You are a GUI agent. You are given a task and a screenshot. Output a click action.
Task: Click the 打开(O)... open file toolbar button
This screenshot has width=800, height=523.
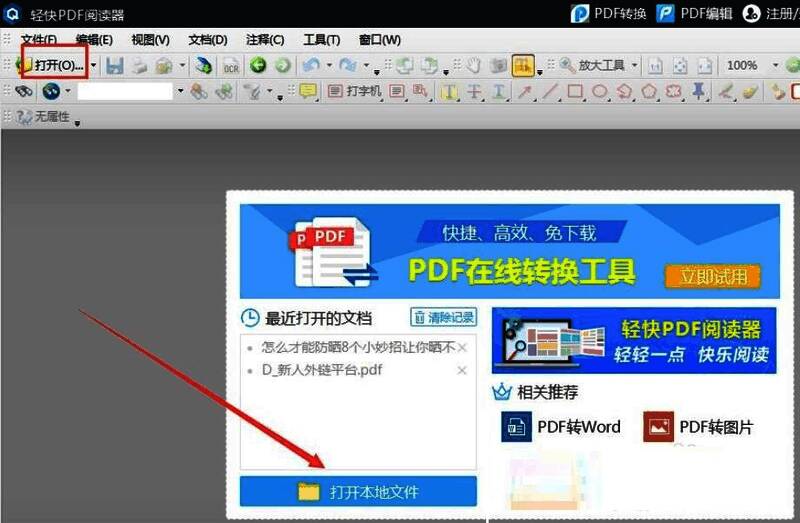[x=51, y=65]
